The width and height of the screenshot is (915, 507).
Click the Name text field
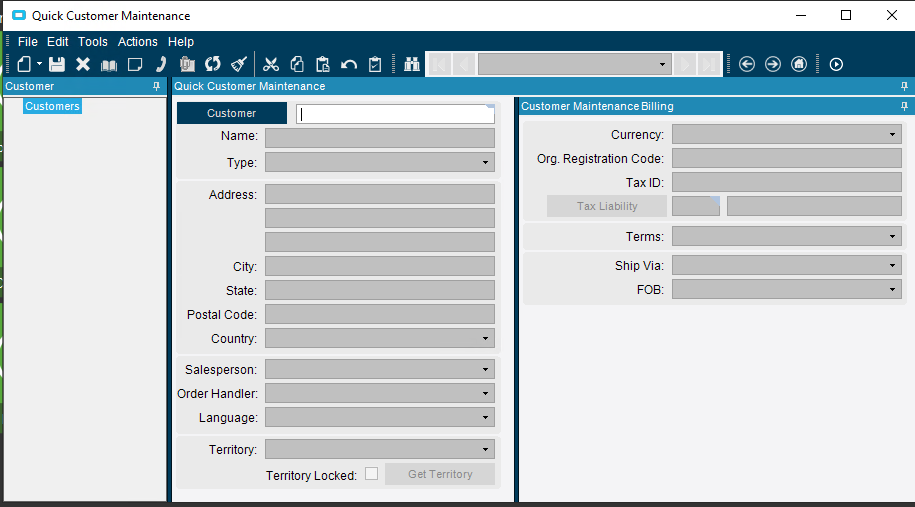380,138
